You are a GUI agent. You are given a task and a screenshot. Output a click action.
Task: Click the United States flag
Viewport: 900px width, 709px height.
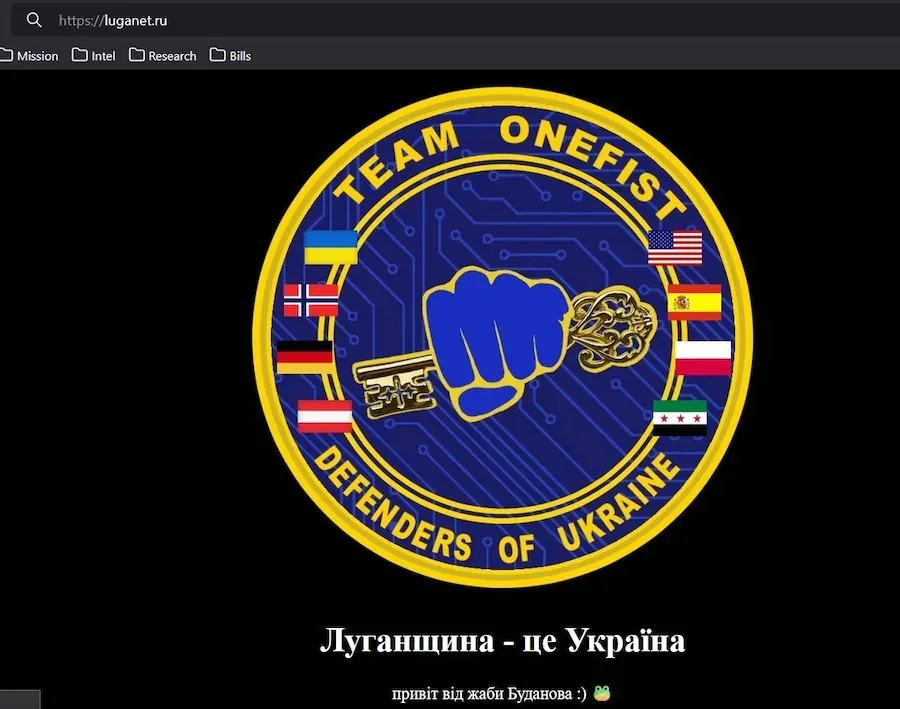(675, 247)
